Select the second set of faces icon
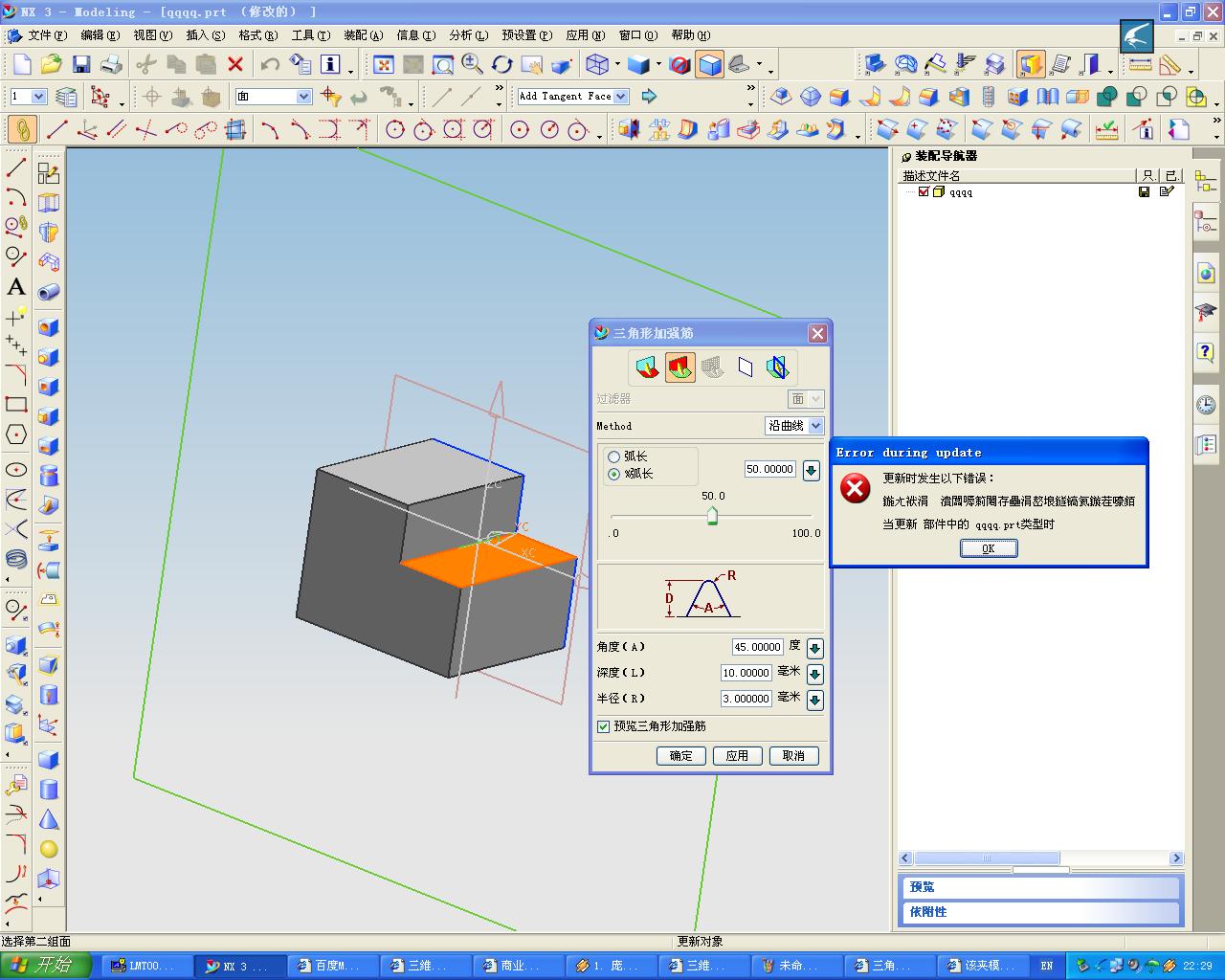The height and width of the screenshot is (980, 1225). pyautogui.click(x=680, y=367)
